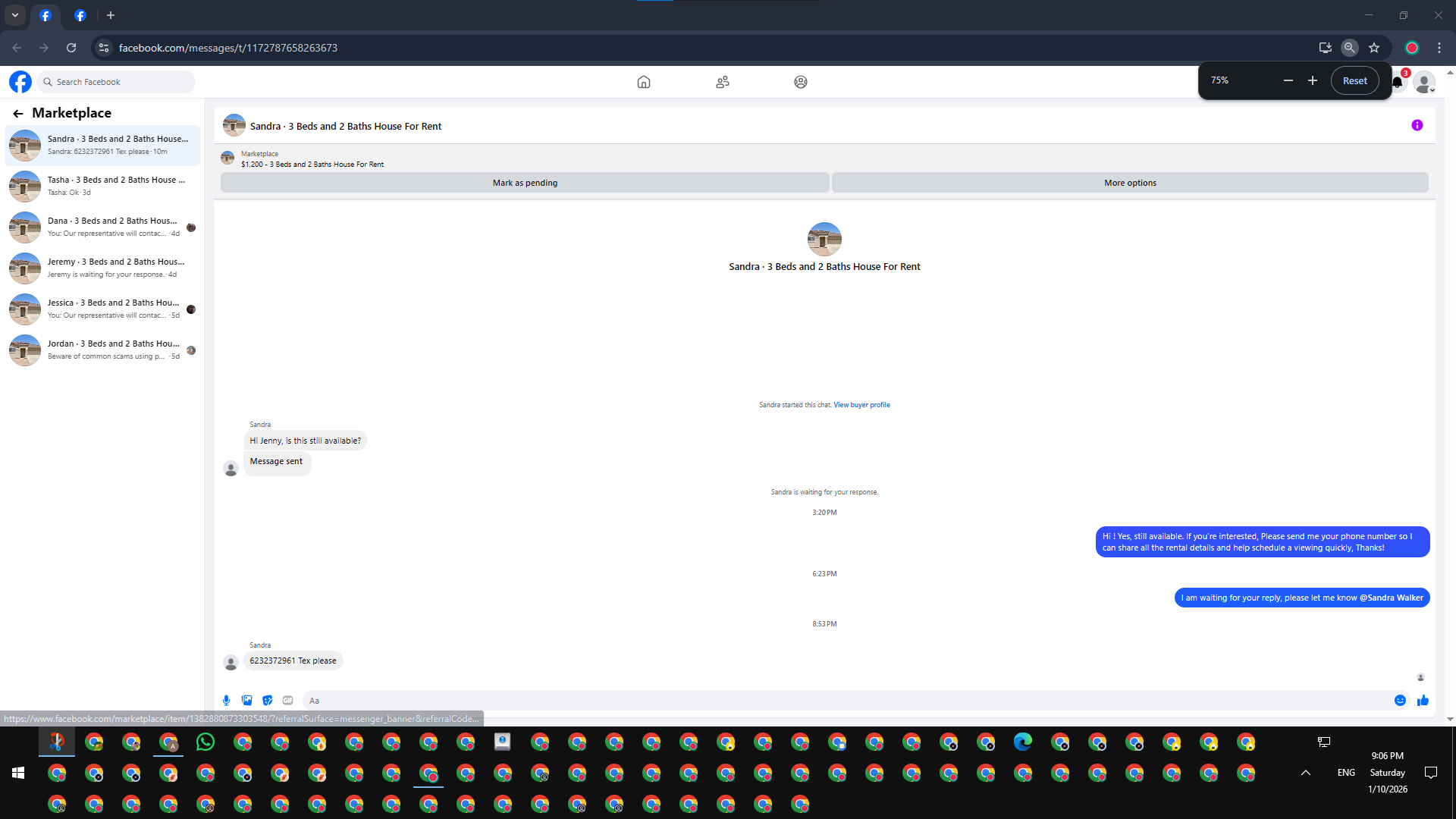Open the Facebook notifications bell
1456x819 pixels.
[x=1397, y=82]
